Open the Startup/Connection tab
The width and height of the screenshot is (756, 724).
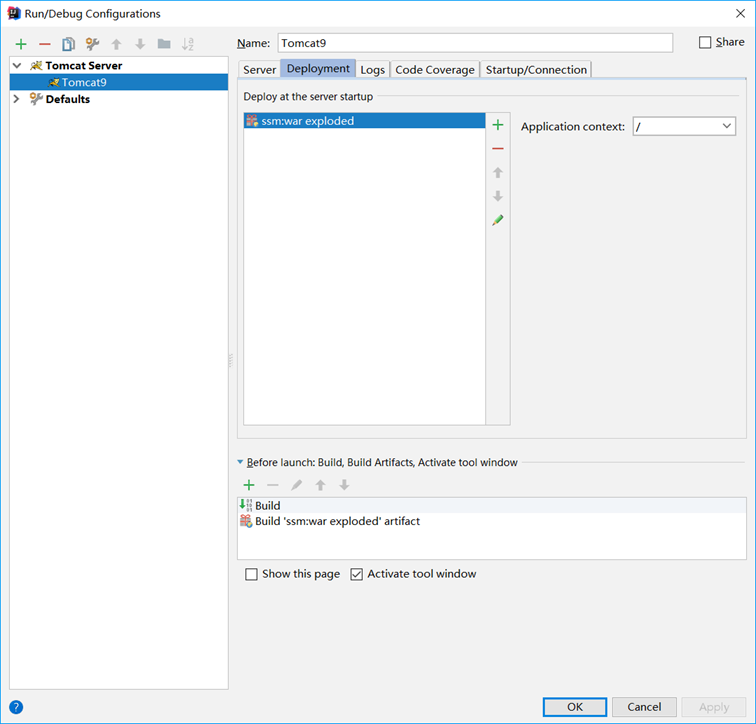click(536, 69)
